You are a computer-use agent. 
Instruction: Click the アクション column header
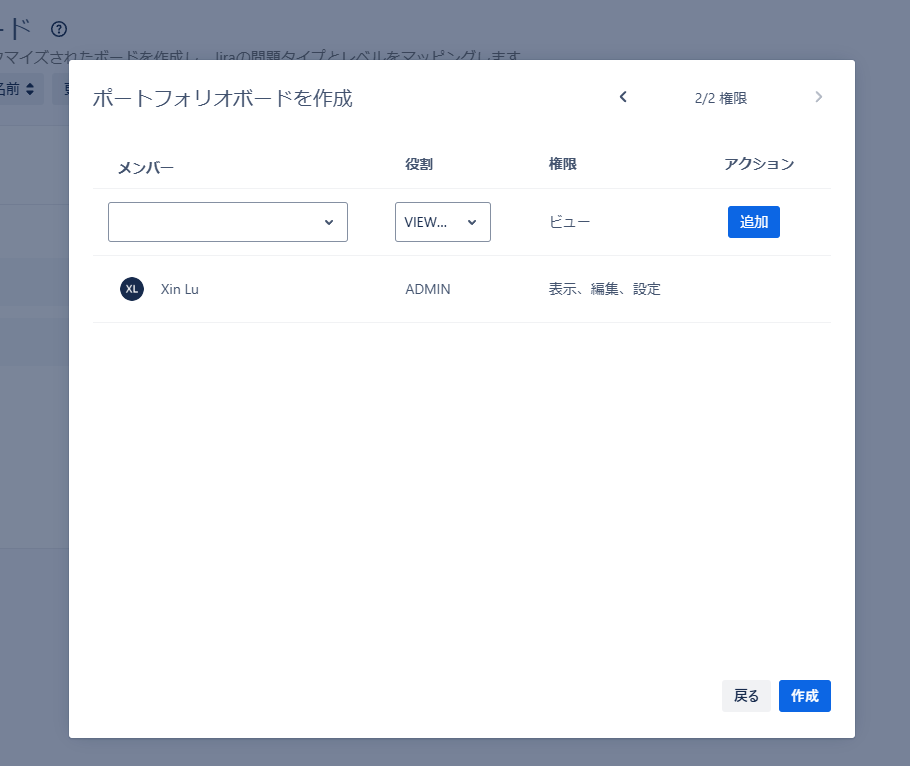point(759,164)
